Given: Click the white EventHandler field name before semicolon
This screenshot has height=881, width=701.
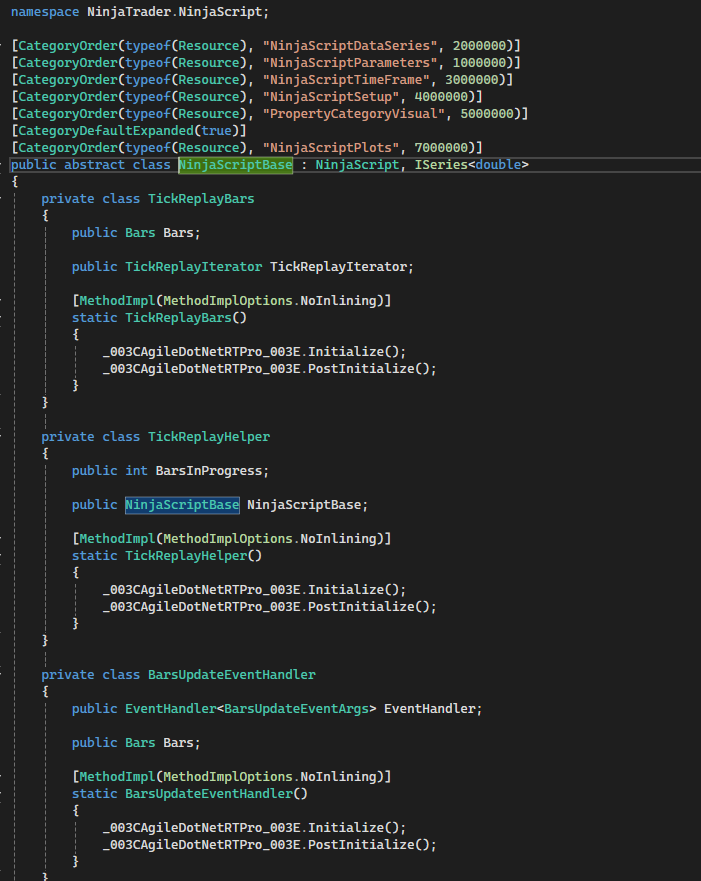Looking at the screenshot, I should 430,709.
